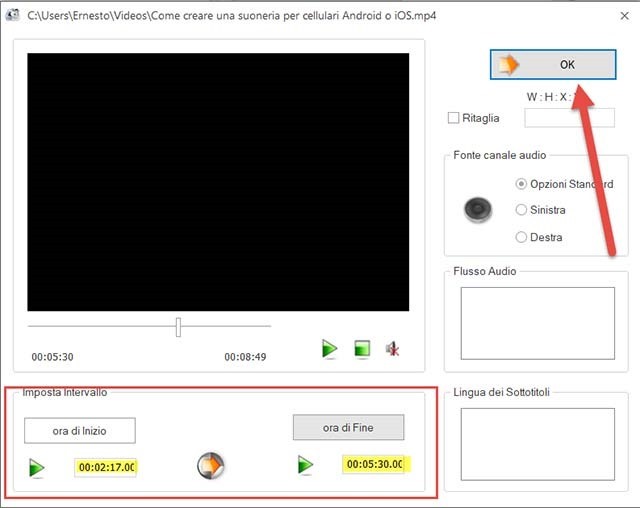The width and height of the screenshot is (640, 508).
Task: Click the crop dimensions field beside Ritaglia
Action: [569, 118]
